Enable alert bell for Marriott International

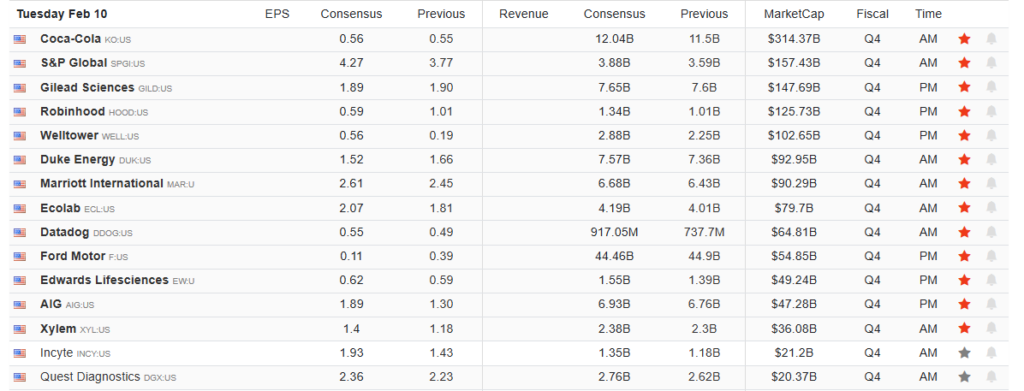(x=991, y=184)
